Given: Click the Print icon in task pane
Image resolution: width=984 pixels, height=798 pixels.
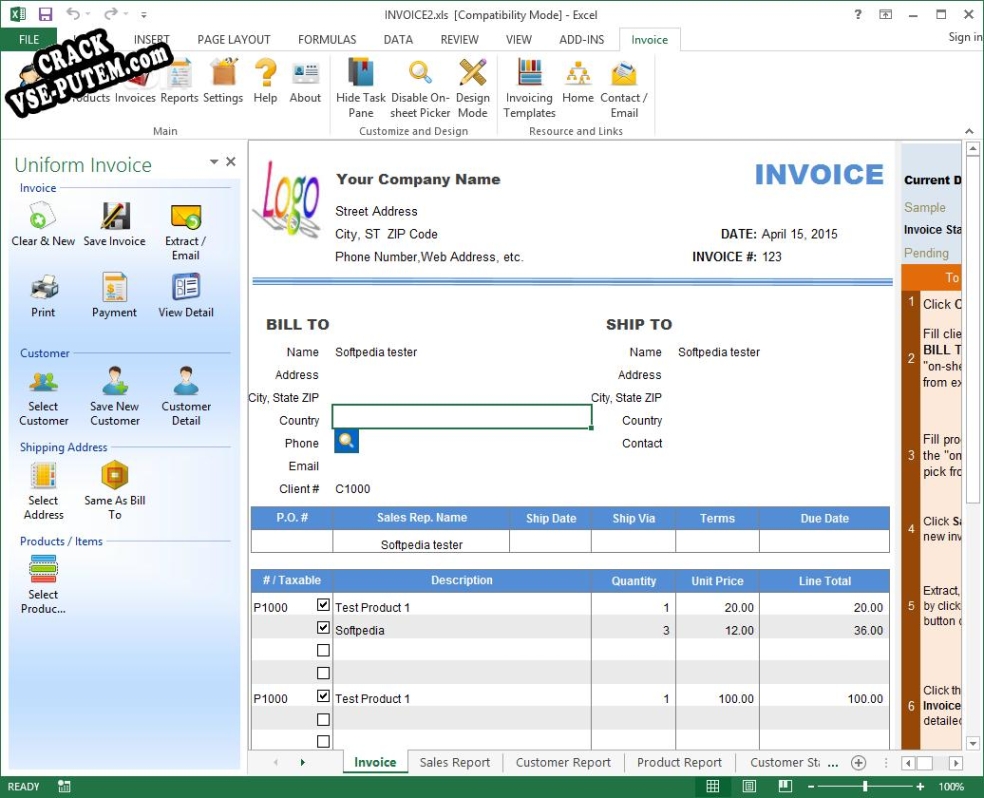Looking at the screenshot, I should coord(44,288).
